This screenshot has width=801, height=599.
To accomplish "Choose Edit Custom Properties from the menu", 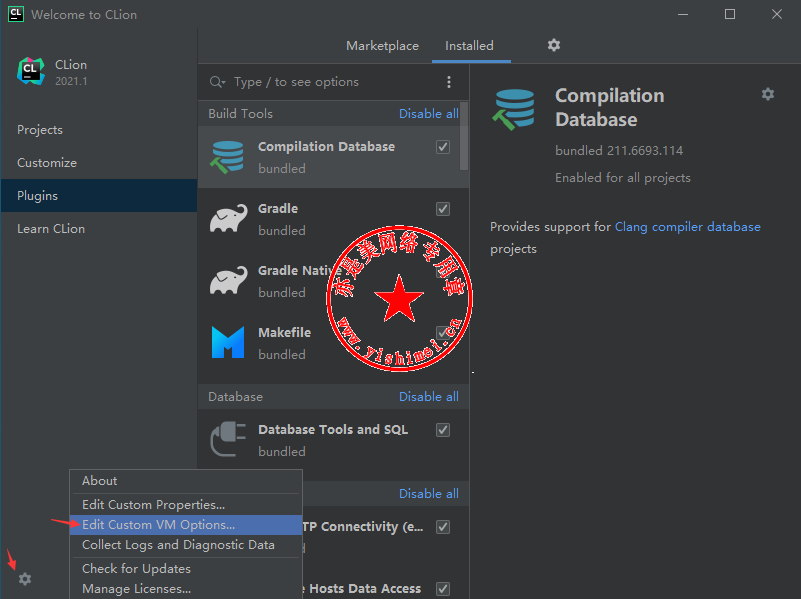I will point(186,505).
